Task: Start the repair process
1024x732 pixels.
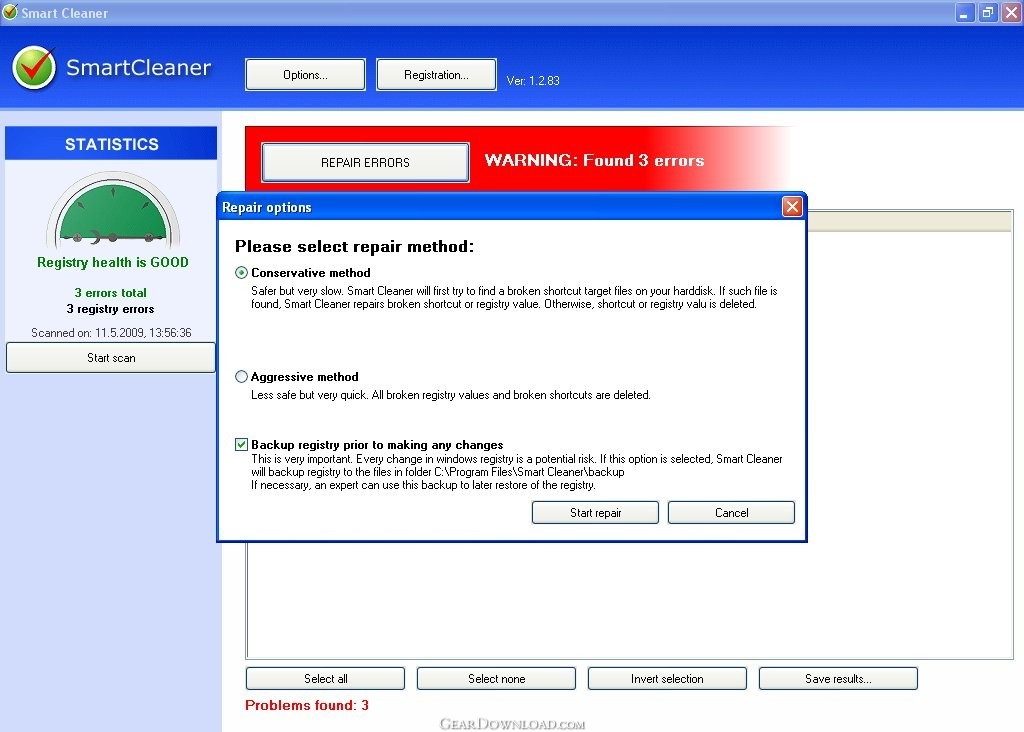Action: (x=595, y=513)
